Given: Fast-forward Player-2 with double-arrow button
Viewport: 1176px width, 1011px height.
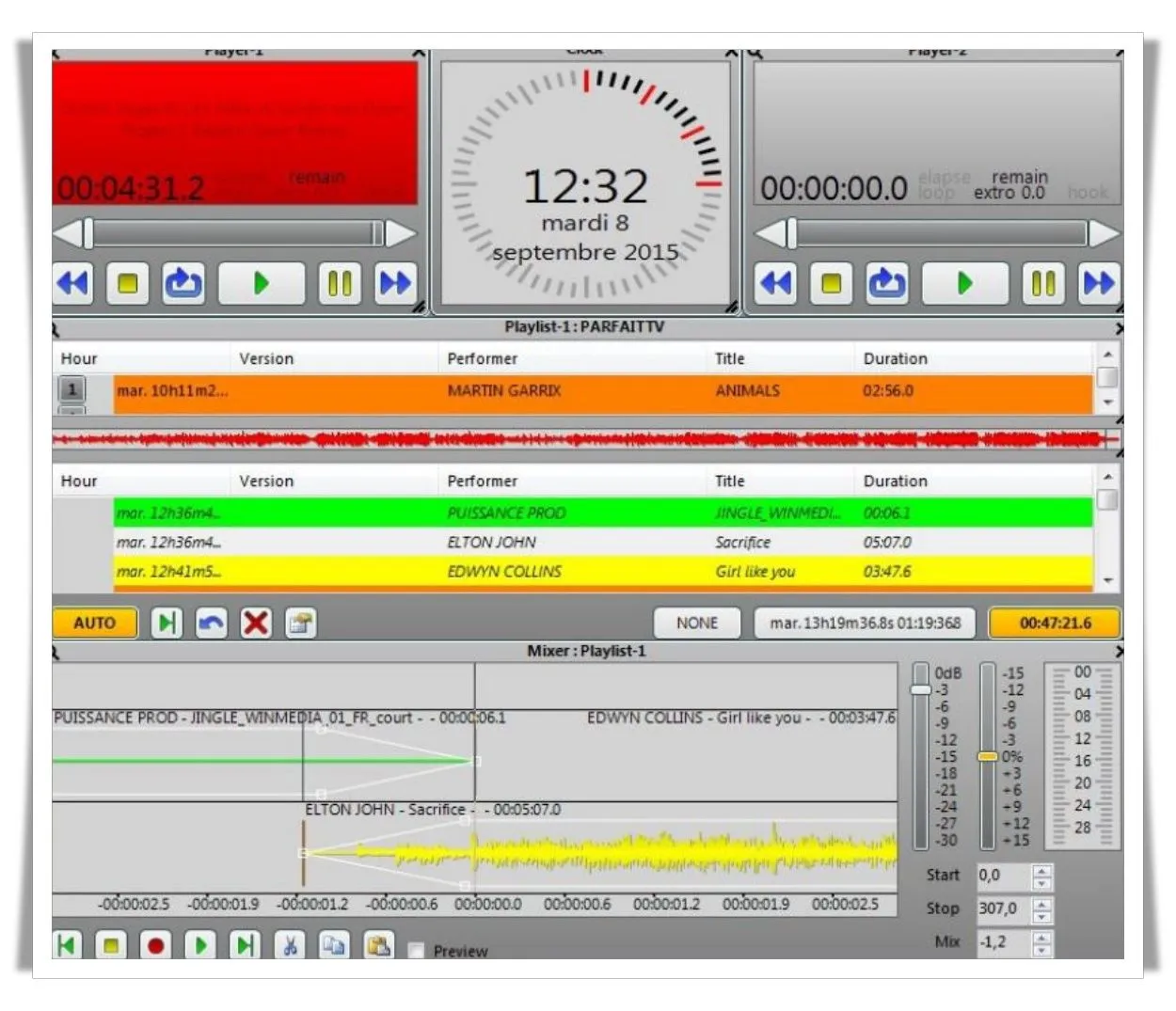Looking at the screenshot, I should pos(1098,282).
